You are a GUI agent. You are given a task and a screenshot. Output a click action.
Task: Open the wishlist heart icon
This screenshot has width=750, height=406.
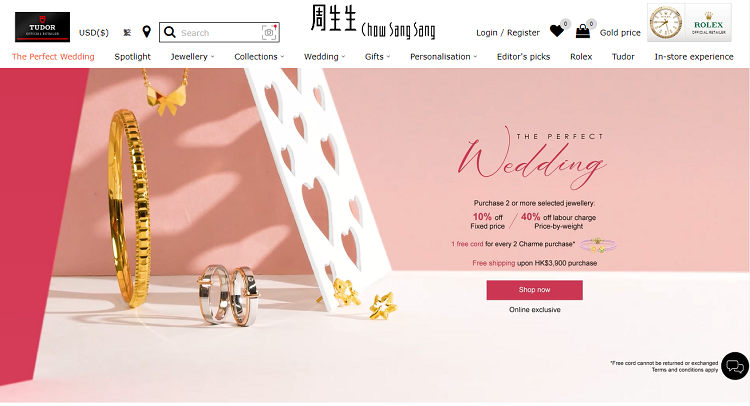click(557, 31)
